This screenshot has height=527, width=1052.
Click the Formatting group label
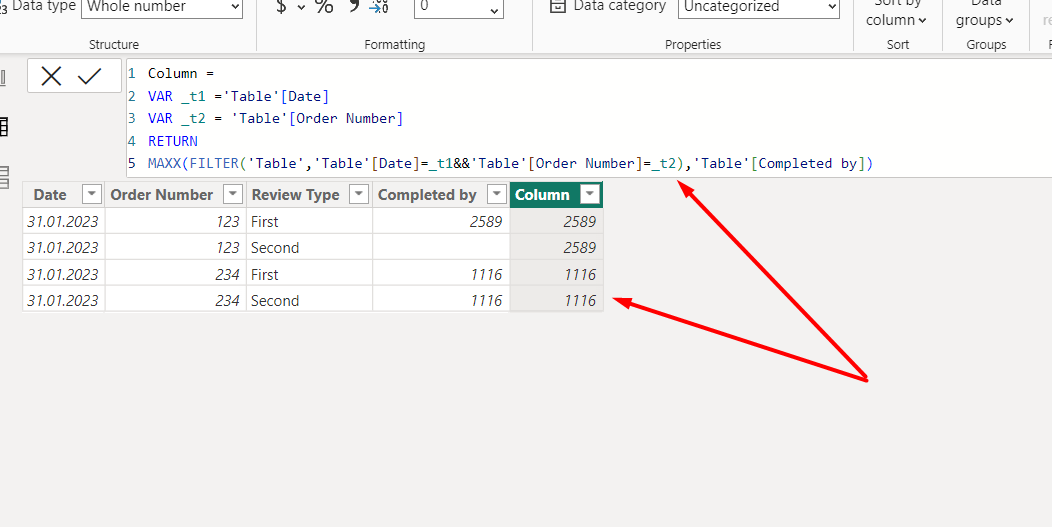(394, 44)
